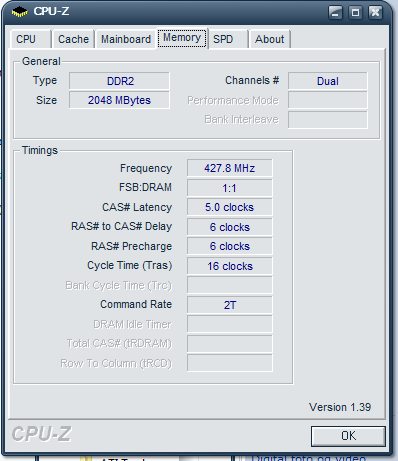The width and height of the screenshot is (398, 461).
Task: Click the Cycle Time (Tras) label
Action: pos(129,265)
